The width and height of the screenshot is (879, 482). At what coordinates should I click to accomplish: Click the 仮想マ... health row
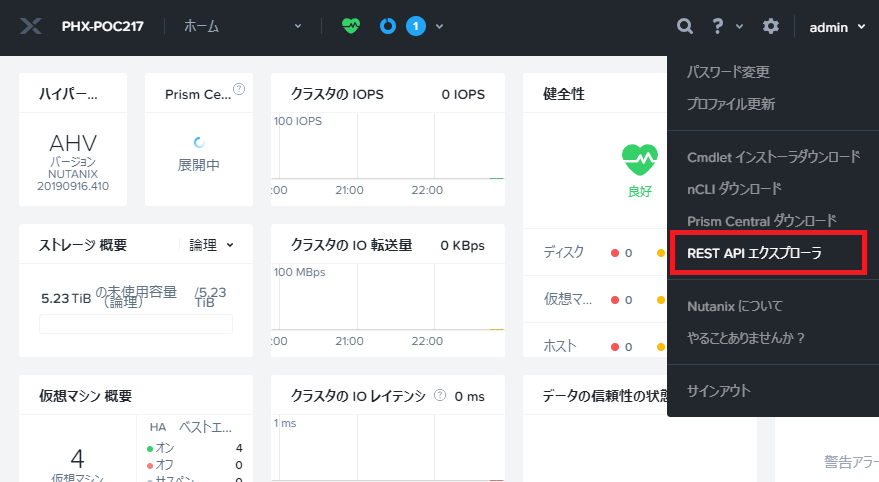[x=594, y=299]
